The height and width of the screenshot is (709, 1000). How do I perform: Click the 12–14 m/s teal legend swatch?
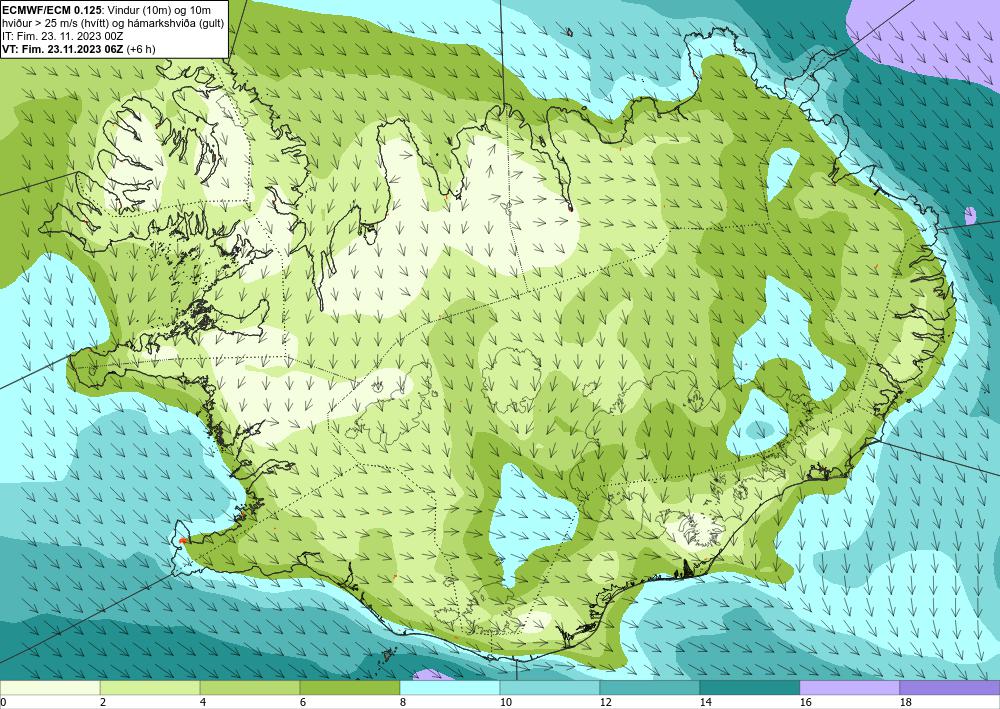point(649,687)
